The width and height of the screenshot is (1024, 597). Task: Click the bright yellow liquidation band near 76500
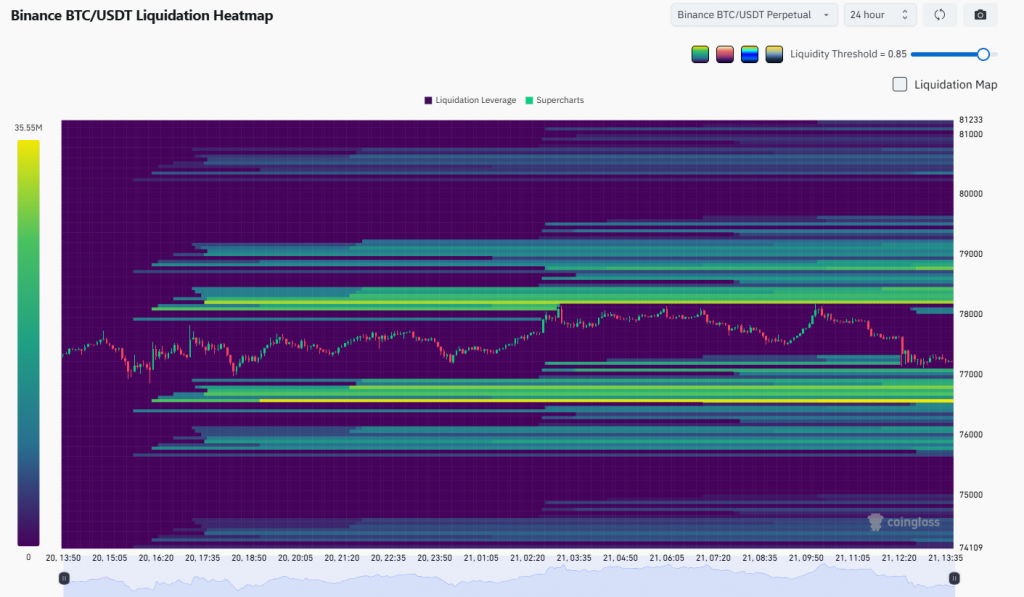[x=607, y=400]
